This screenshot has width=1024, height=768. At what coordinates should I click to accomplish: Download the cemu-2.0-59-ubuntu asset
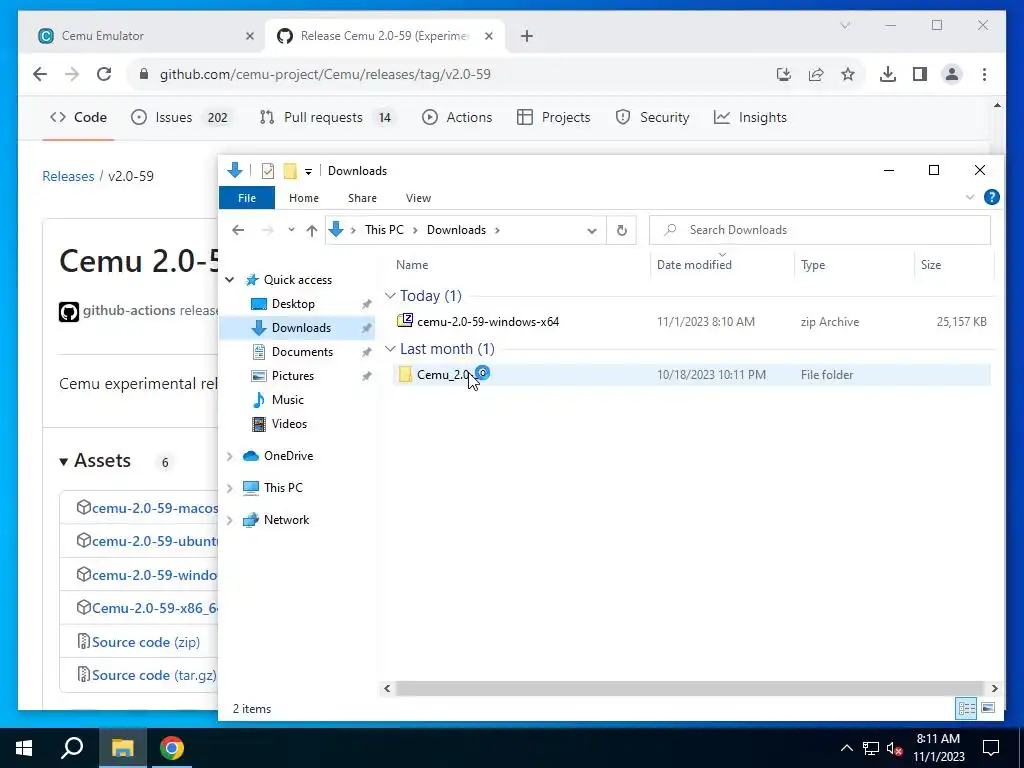[155, 541]
